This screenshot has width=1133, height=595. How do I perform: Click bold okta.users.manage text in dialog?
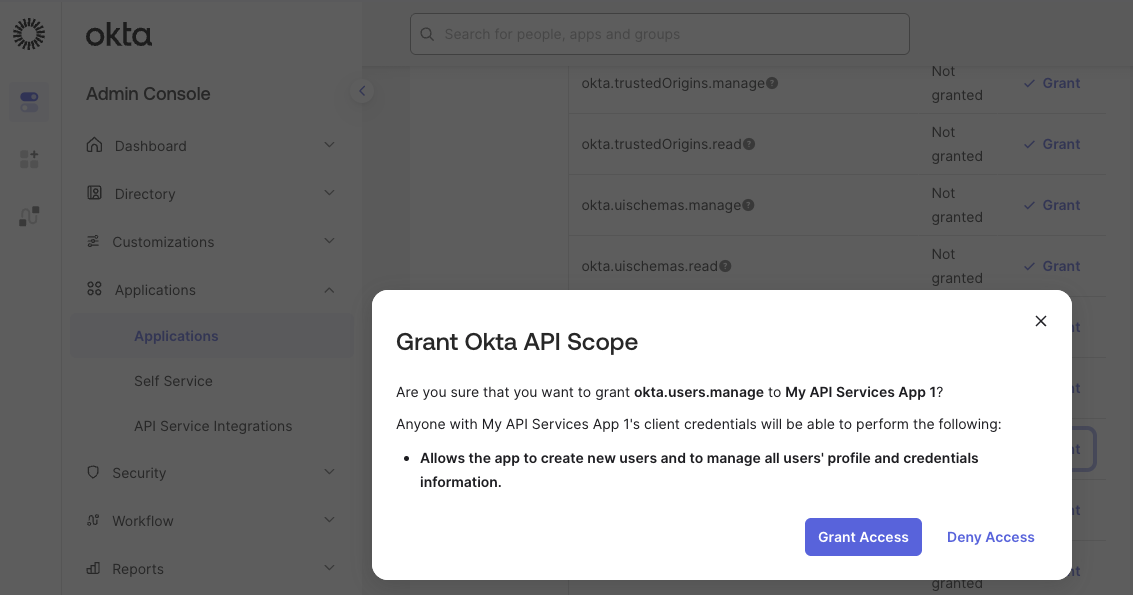699,392
